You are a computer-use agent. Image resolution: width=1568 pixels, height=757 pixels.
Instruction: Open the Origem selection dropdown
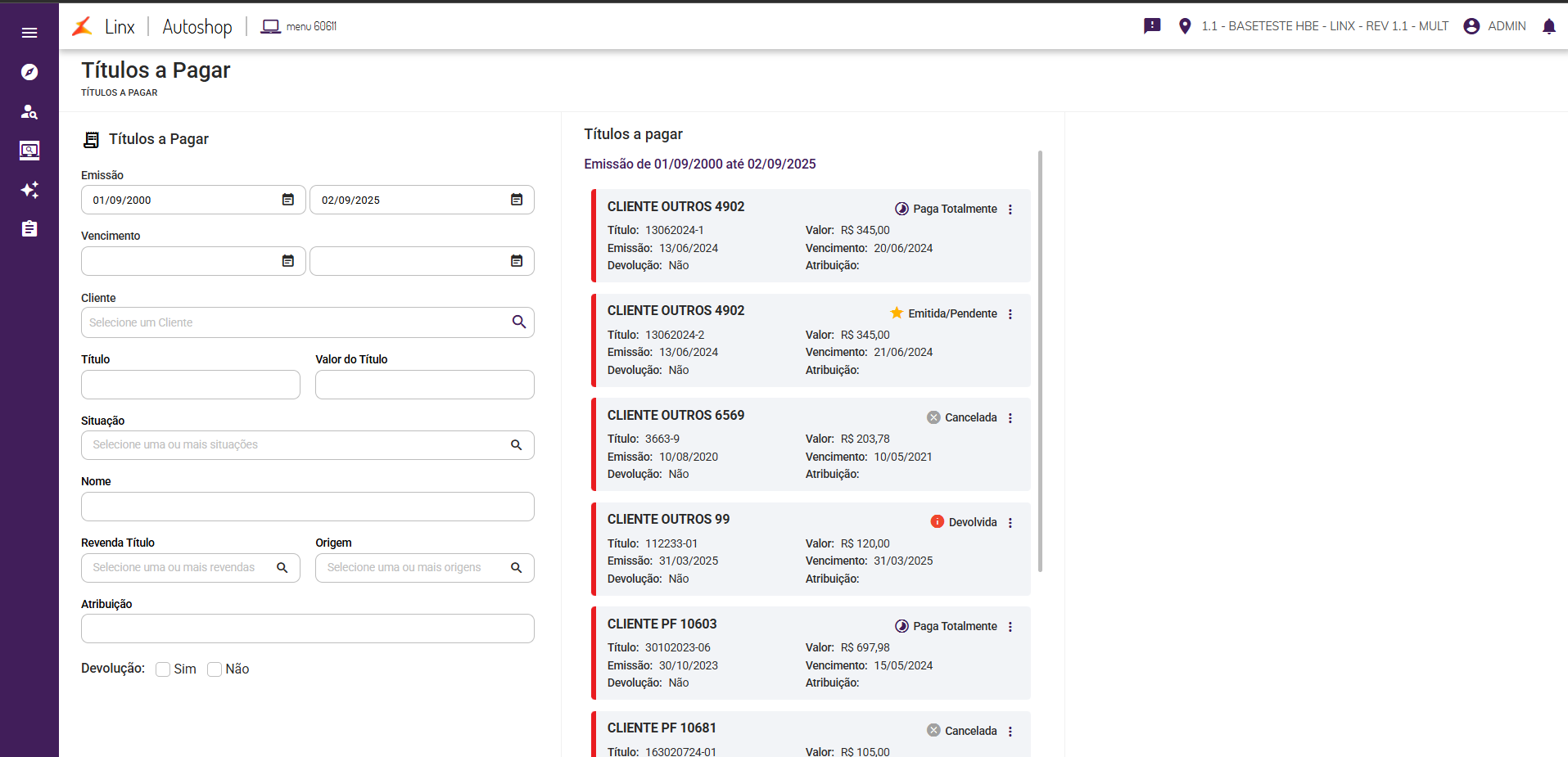click(425, 568)
